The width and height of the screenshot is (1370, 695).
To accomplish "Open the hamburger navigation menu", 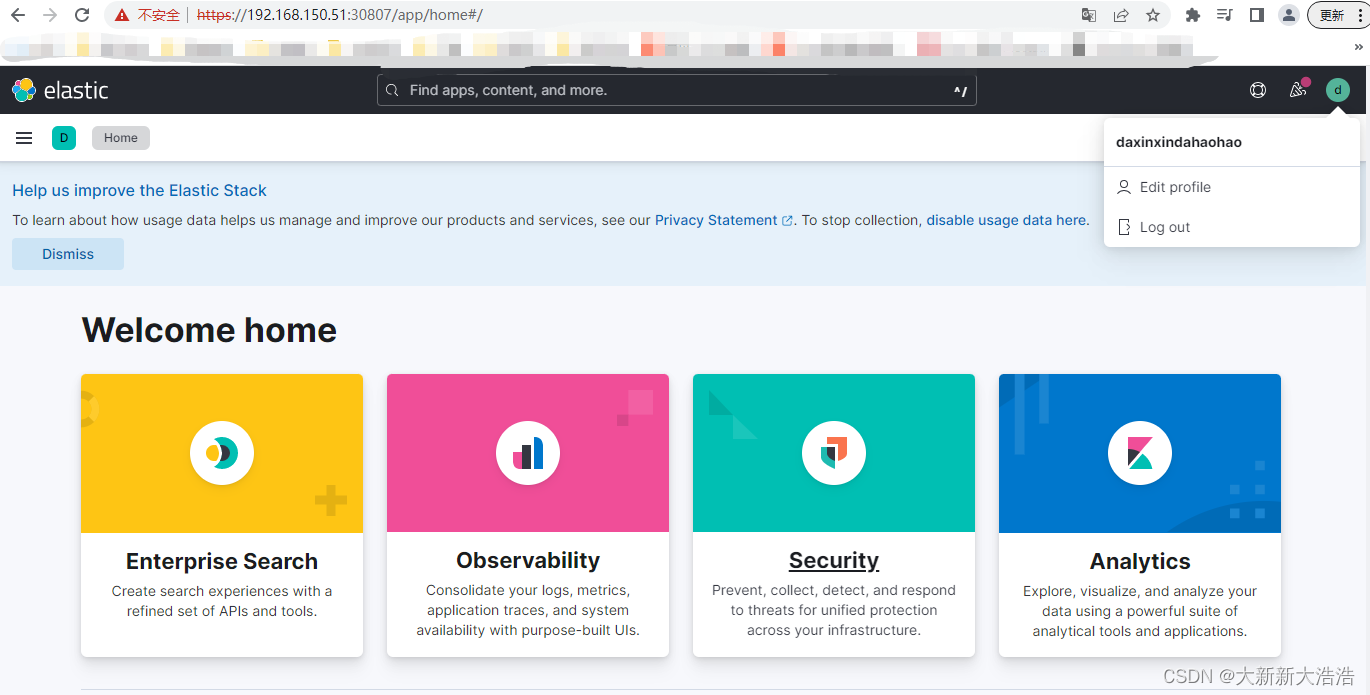I will (24, 138).
